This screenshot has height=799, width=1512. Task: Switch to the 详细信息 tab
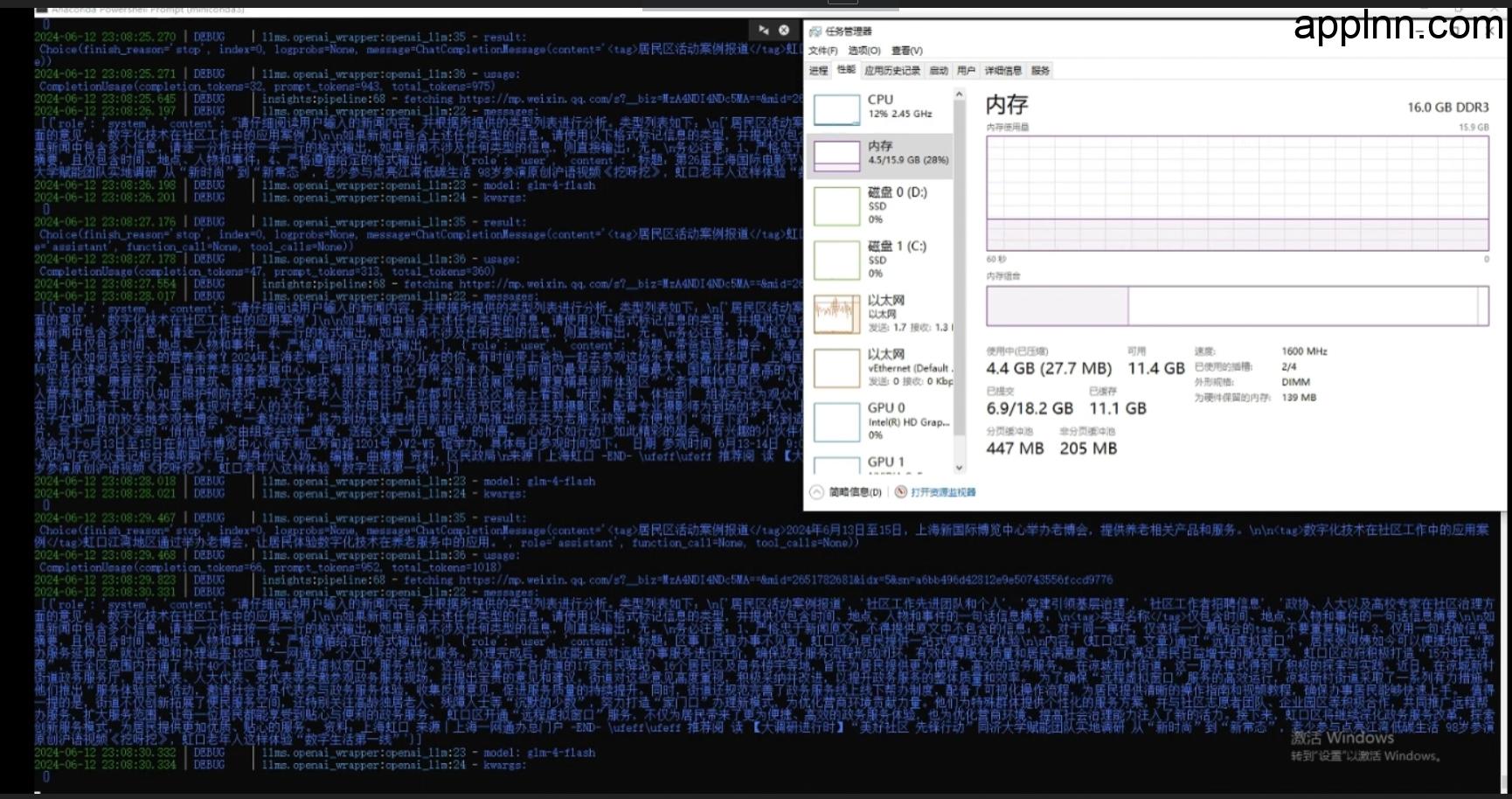tap(1005, 71)
